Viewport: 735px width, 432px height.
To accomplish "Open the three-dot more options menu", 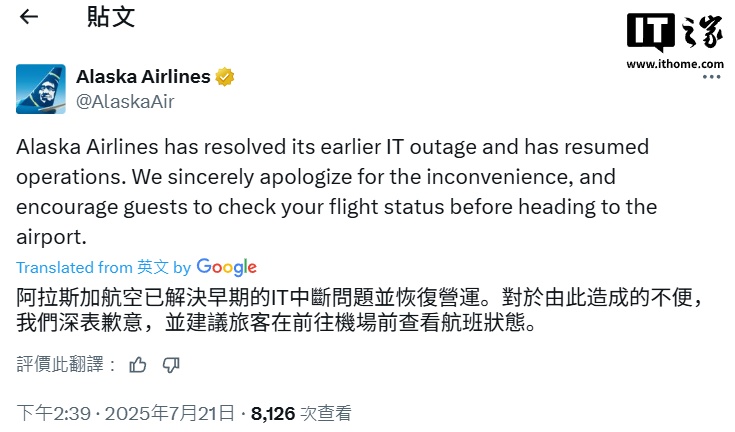I will pos(711,77).
